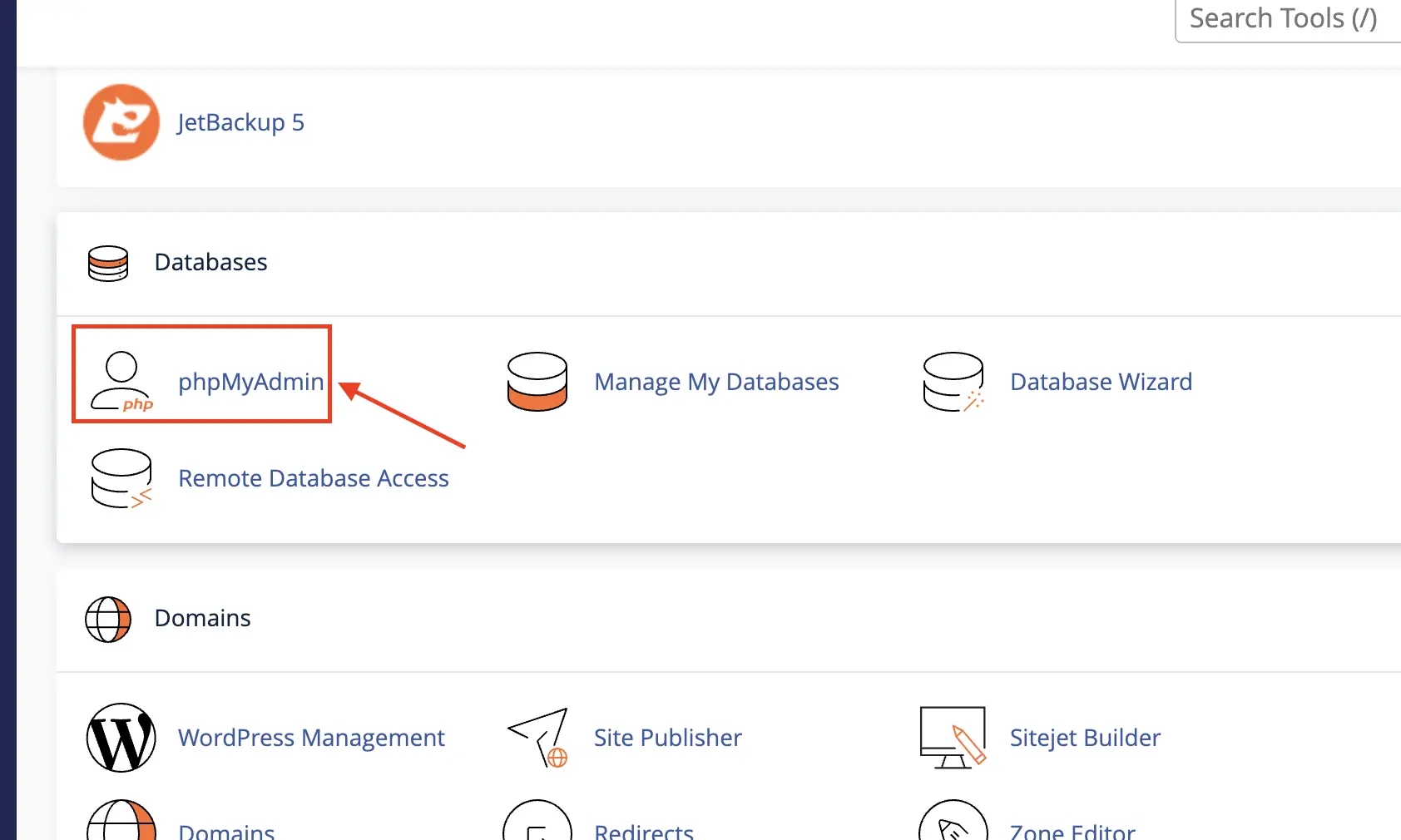
Task: Click the JetBackup 5 orange logo icon
Action: (x=121, y=122)
